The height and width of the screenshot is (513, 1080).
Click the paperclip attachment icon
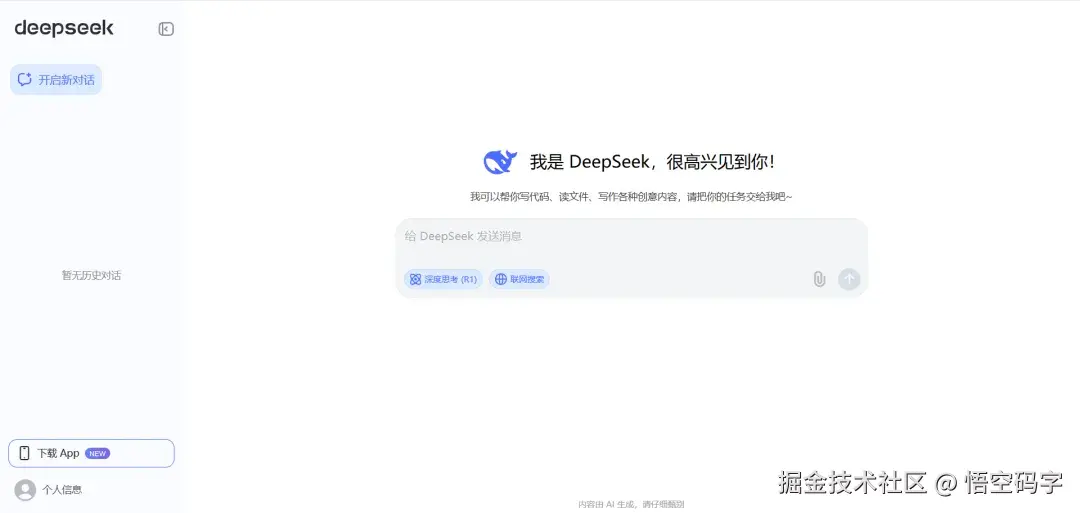(819, 279)
